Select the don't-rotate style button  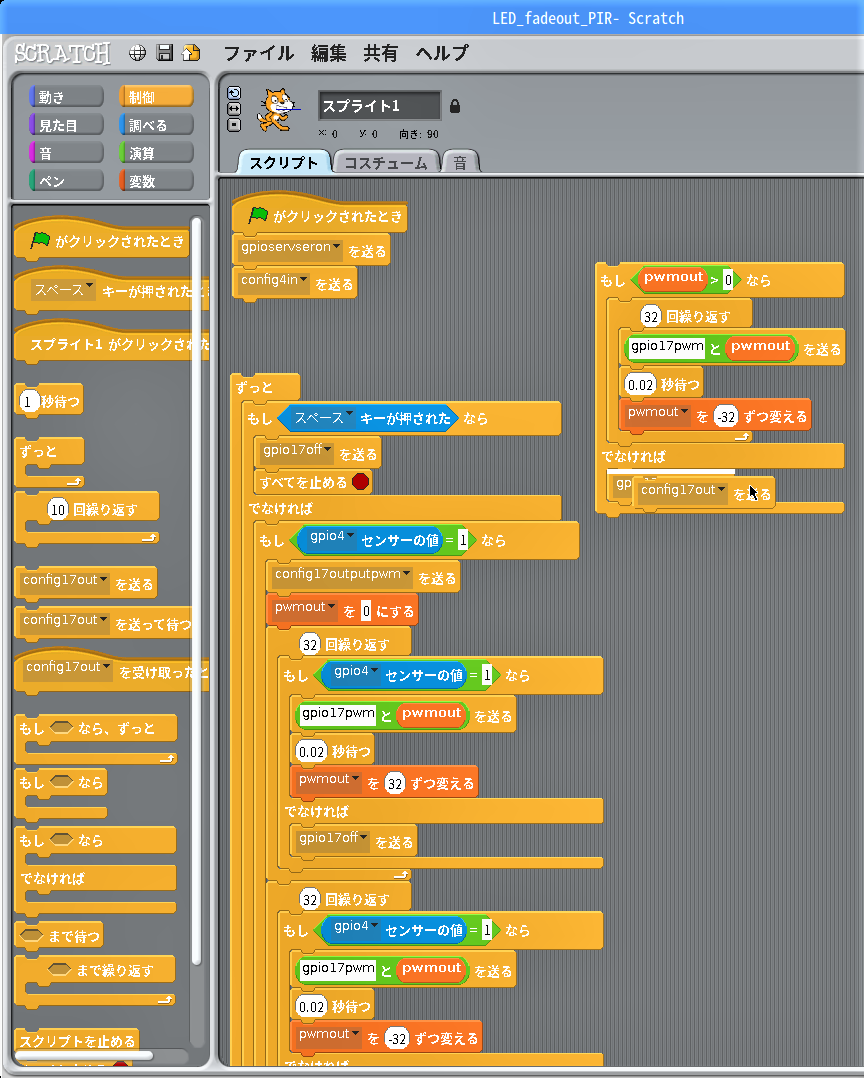pos(234,125)
